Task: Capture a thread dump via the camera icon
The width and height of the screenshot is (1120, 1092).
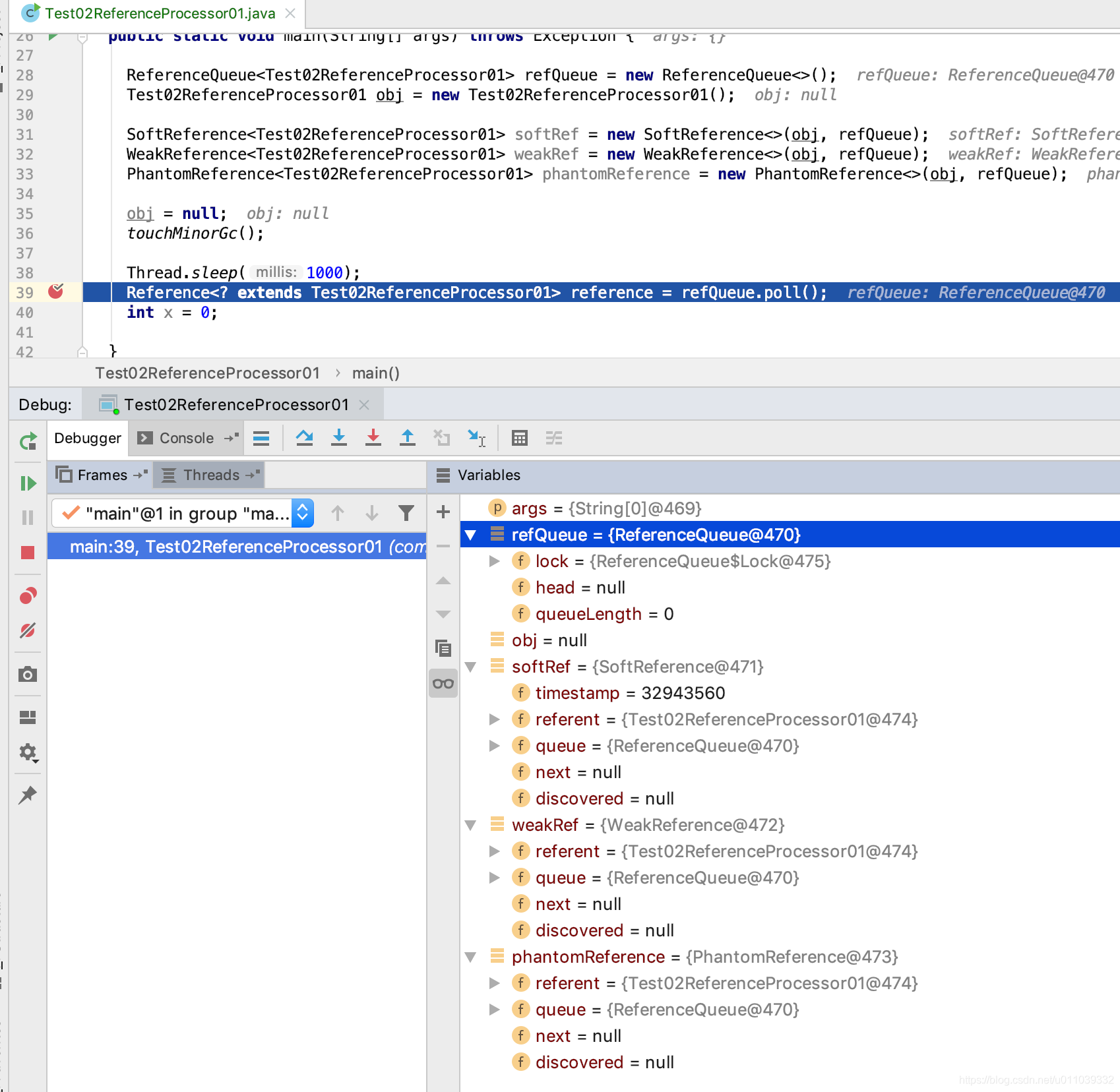Action: click(28, 675)
